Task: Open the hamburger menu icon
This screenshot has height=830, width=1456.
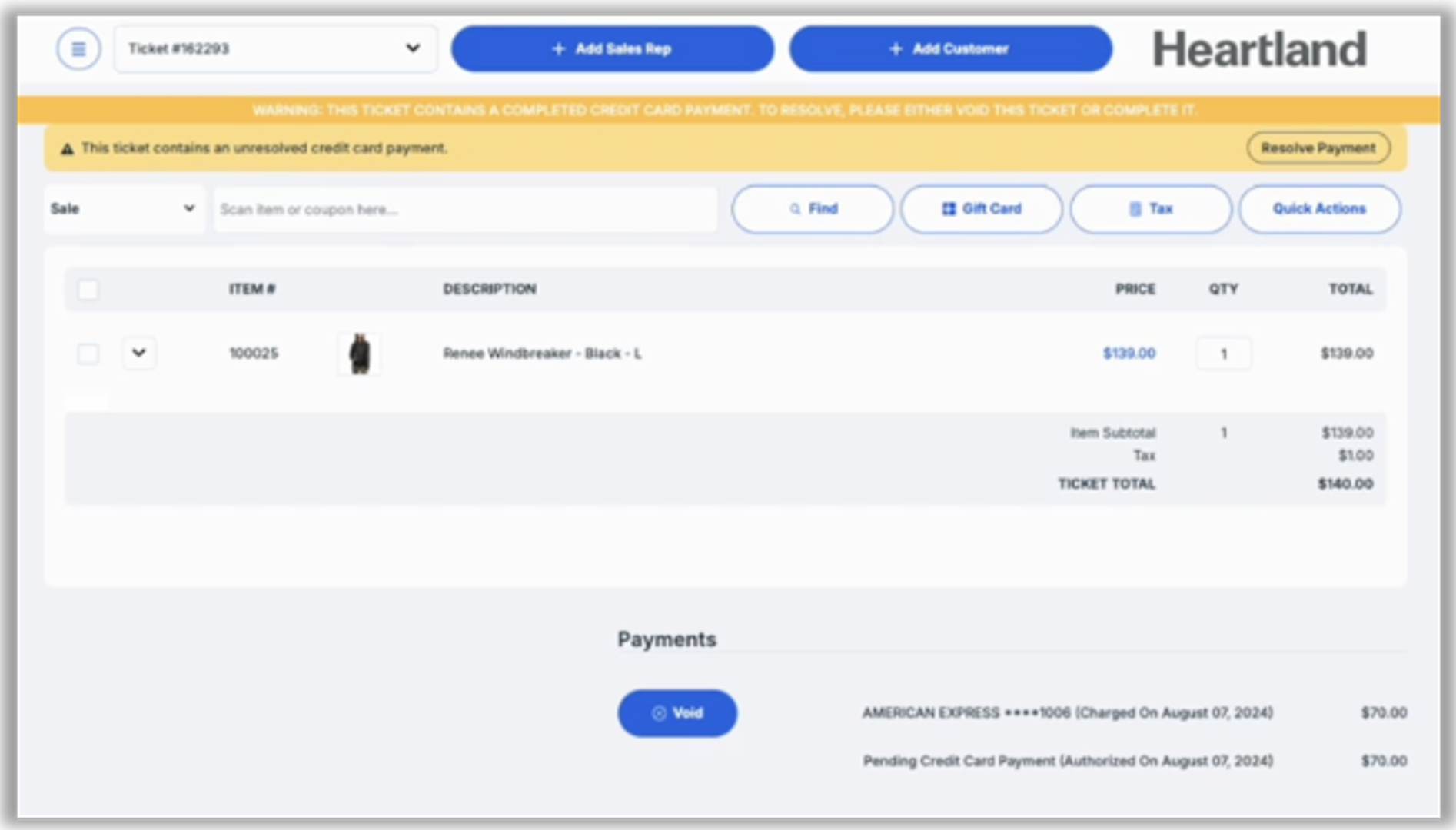Action: click(x=78, y=49)
